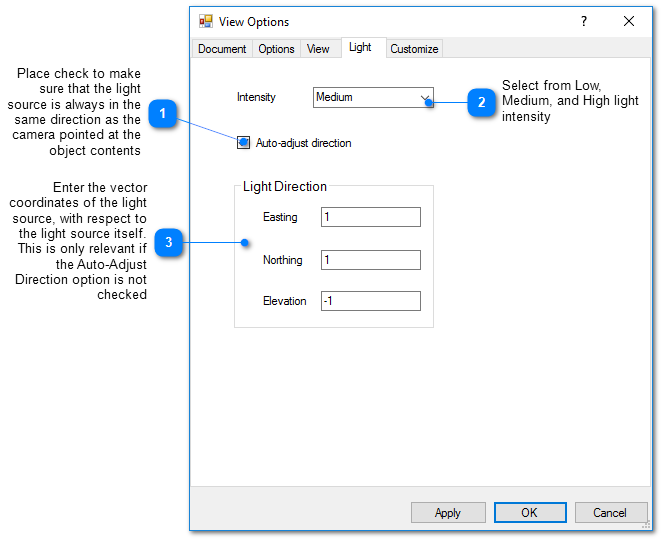
Task: Confirm with the OK button
Action: click(530, 512)
